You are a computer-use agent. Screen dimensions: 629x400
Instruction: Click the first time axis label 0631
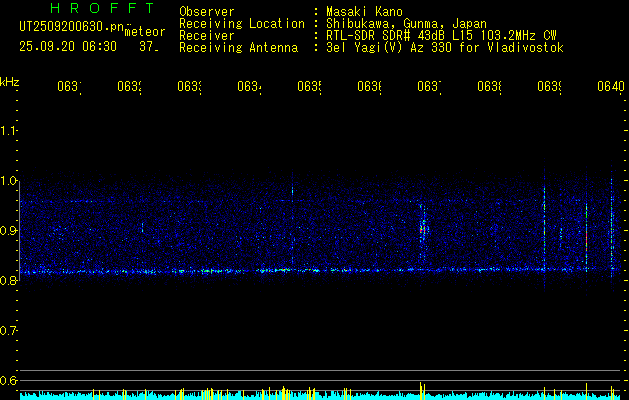(x=69, y=86)
